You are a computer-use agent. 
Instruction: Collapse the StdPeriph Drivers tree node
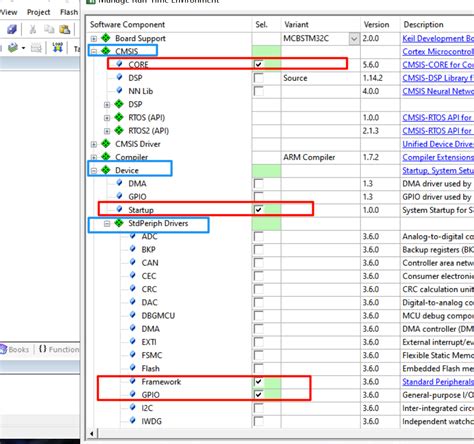(107, 224)
